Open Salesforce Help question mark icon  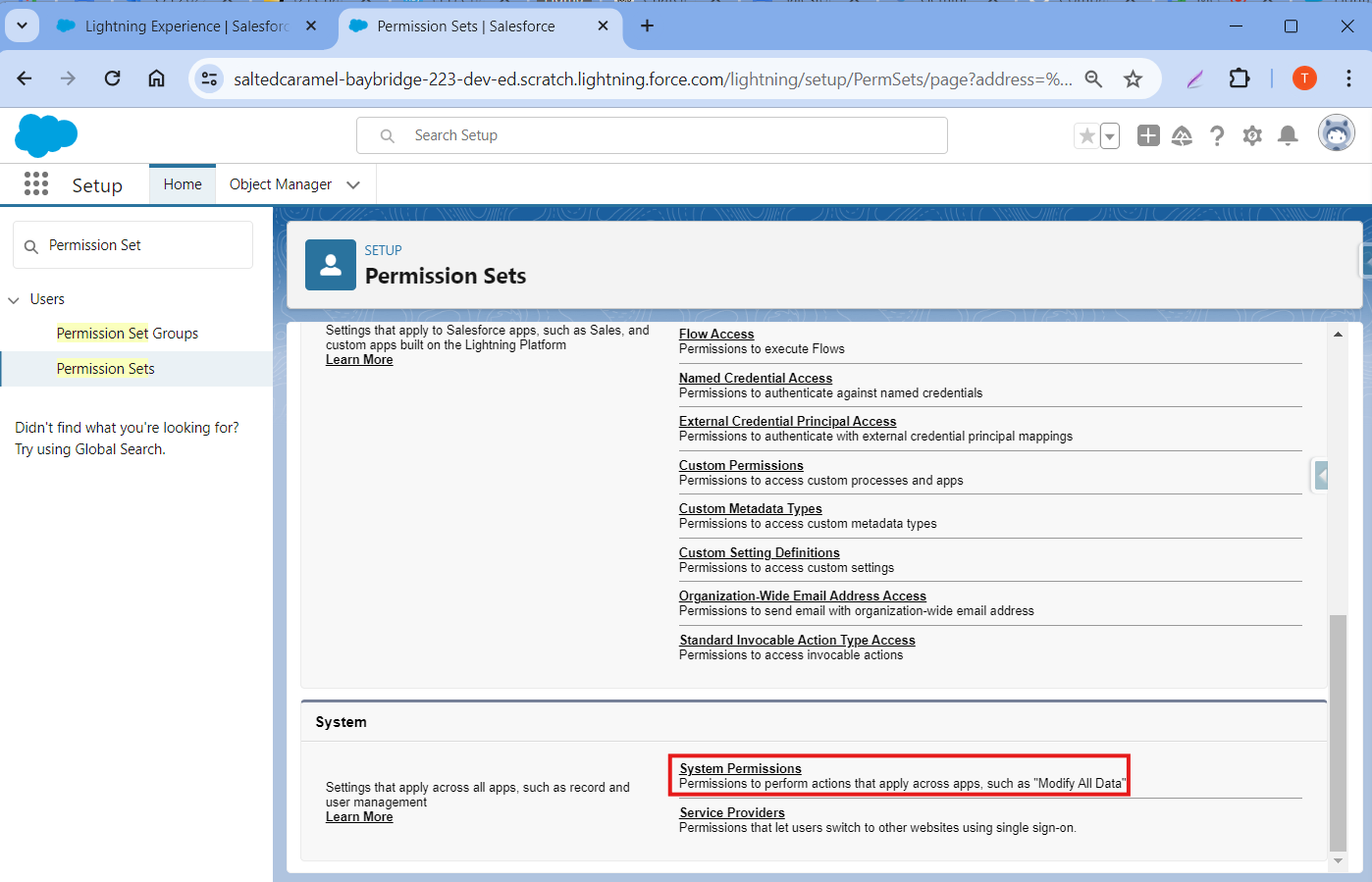pos(1217,135)
